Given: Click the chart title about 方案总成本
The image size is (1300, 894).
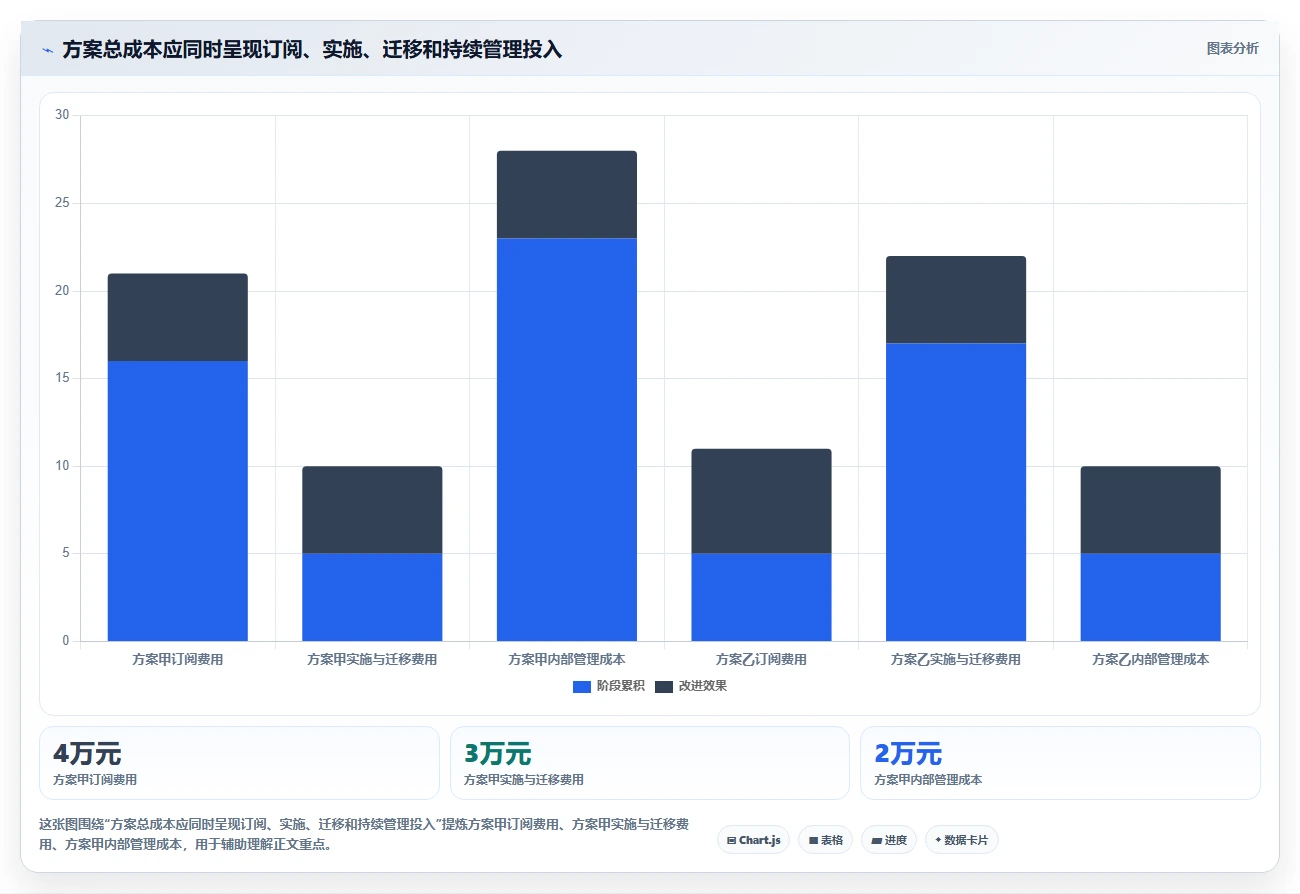Looking at the screenshot, I should pos(312,50).
